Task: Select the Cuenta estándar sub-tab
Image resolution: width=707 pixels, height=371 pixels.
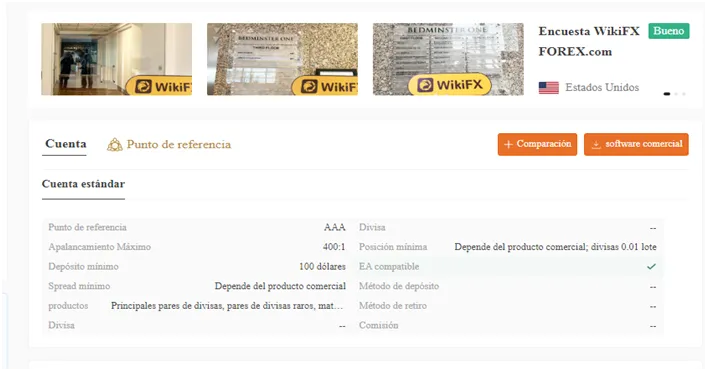Action: click(x=83, y=184)
